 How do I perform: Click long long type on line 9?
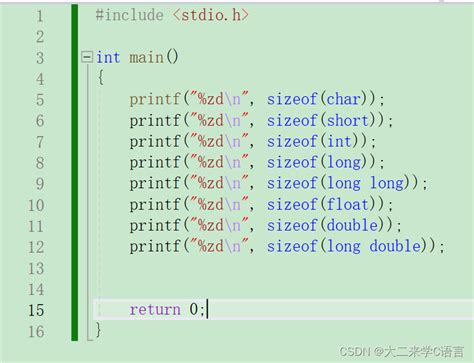tap(365, 183)
